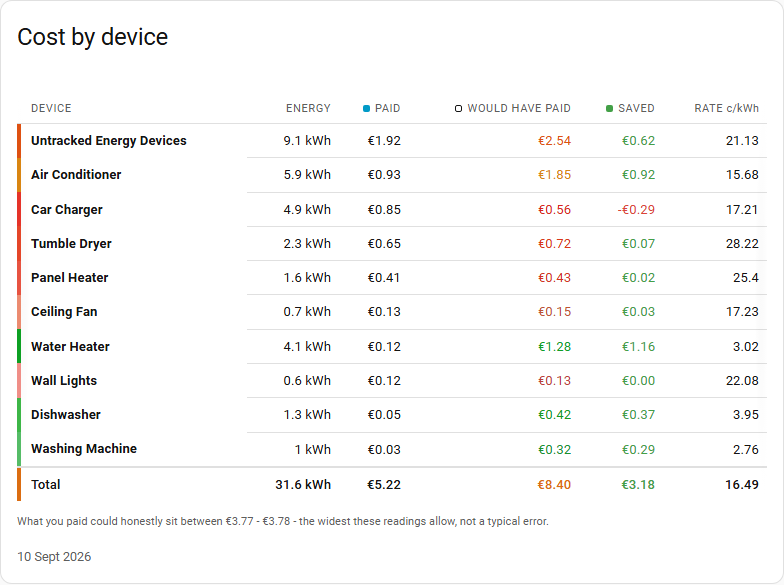
Task: Click the Cost by device title
Action: 92,37
